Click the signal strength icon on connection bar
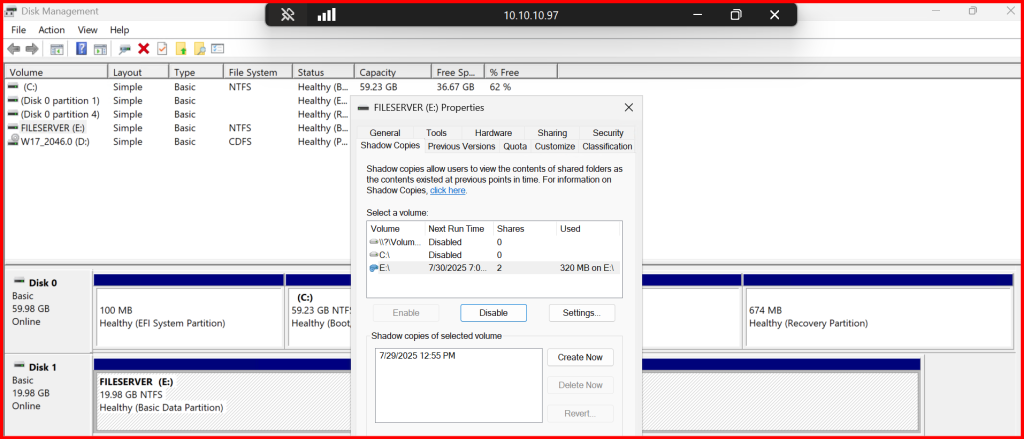Viewport: 1024px width, 439px height. 326,15
